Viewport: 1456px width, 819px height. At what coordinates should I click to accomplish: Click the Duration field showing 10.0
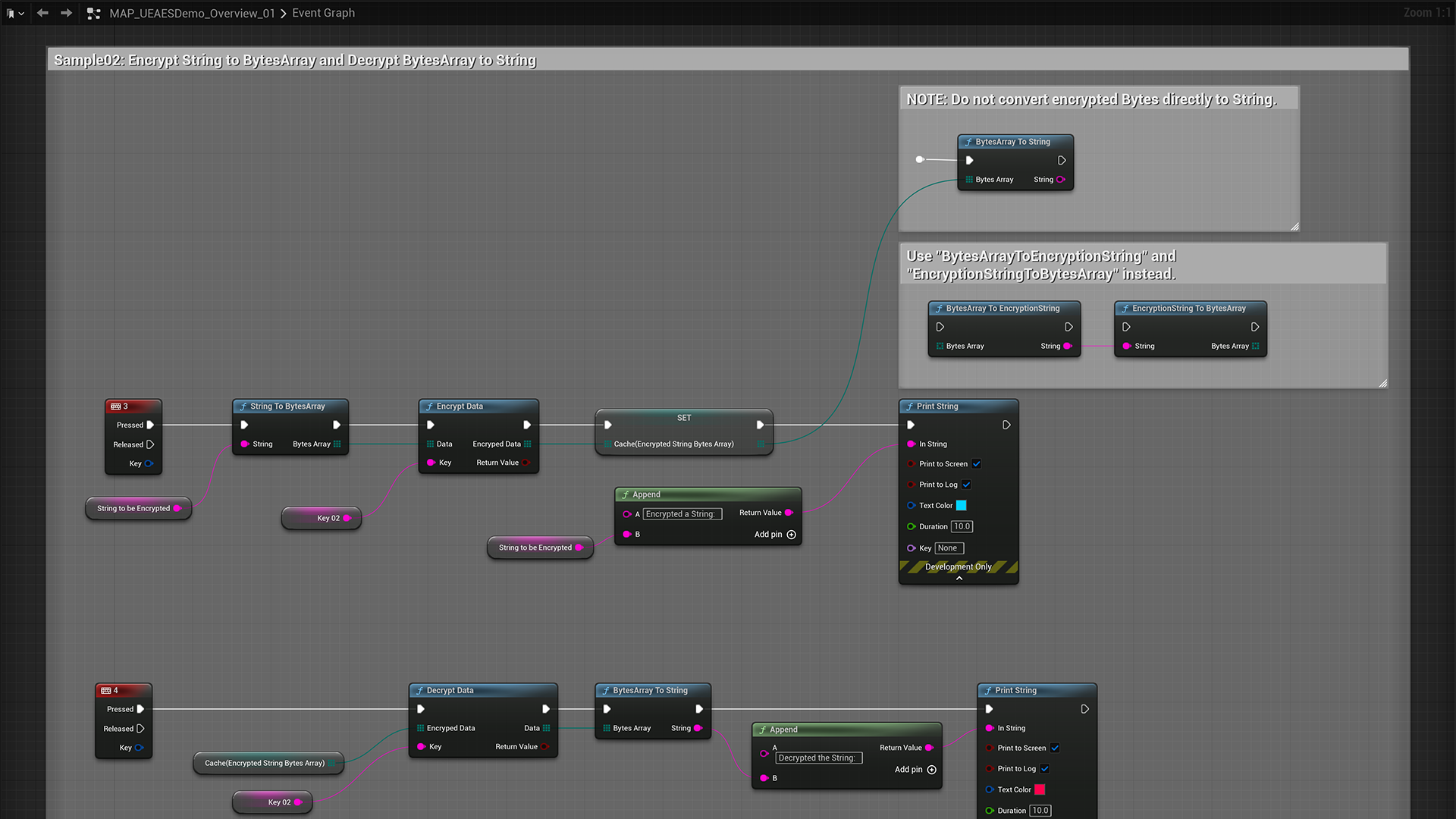tap(962, 526)
